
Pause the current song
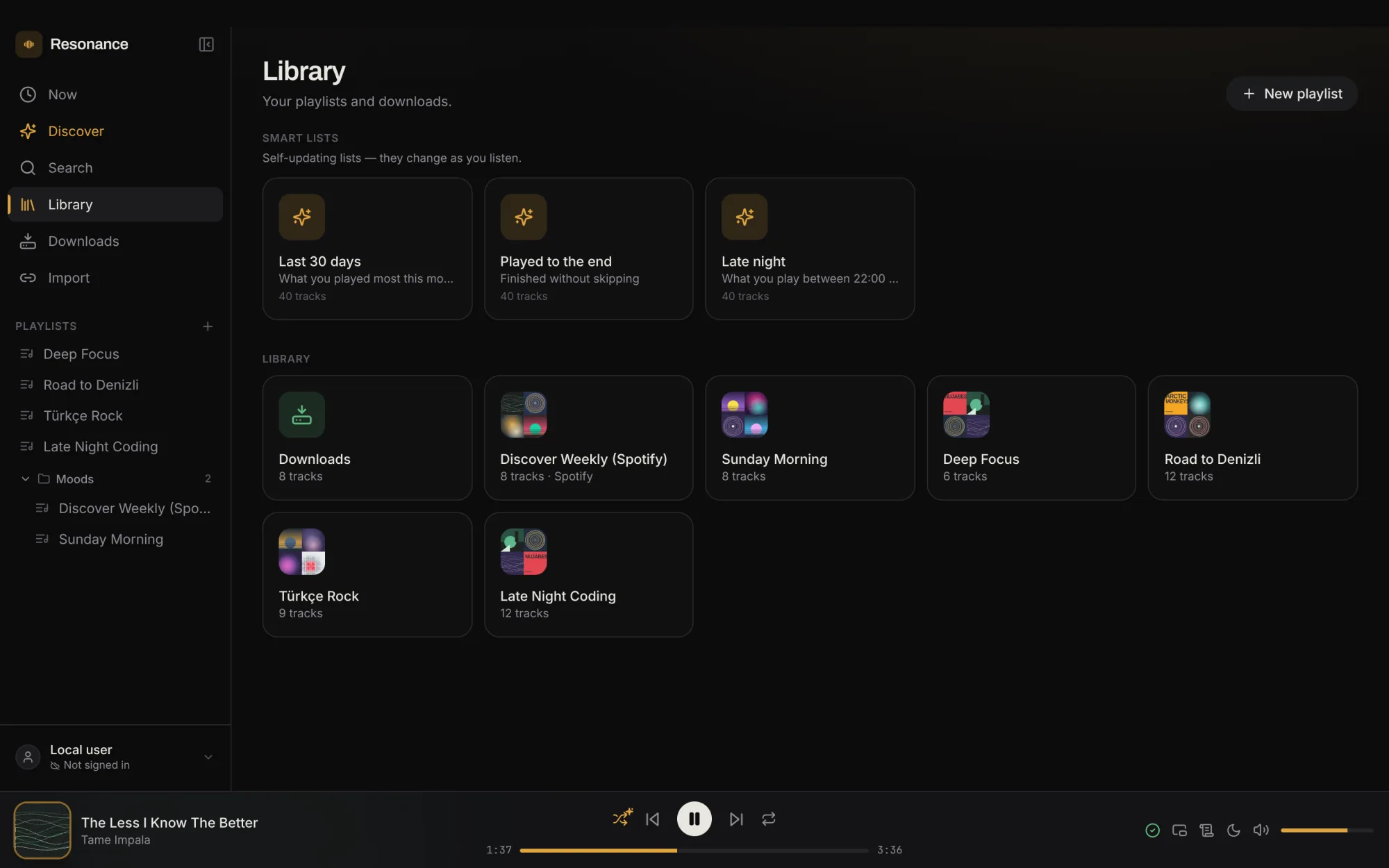tap(694, 819)
